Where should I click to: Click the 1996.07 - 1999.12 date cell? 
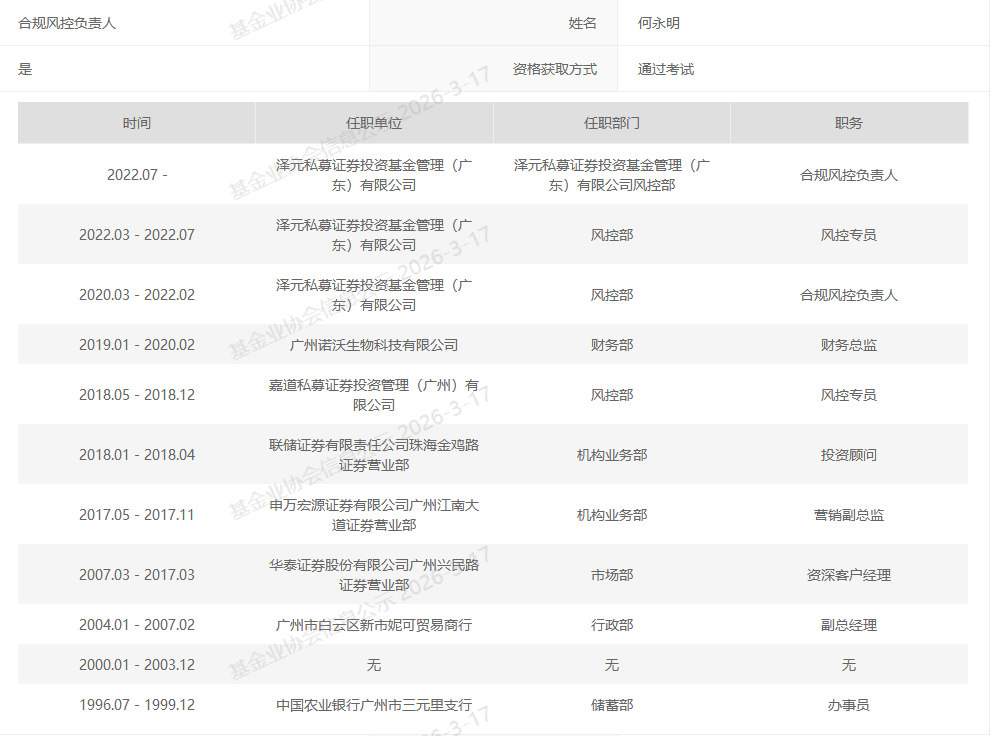coord(137,705)
